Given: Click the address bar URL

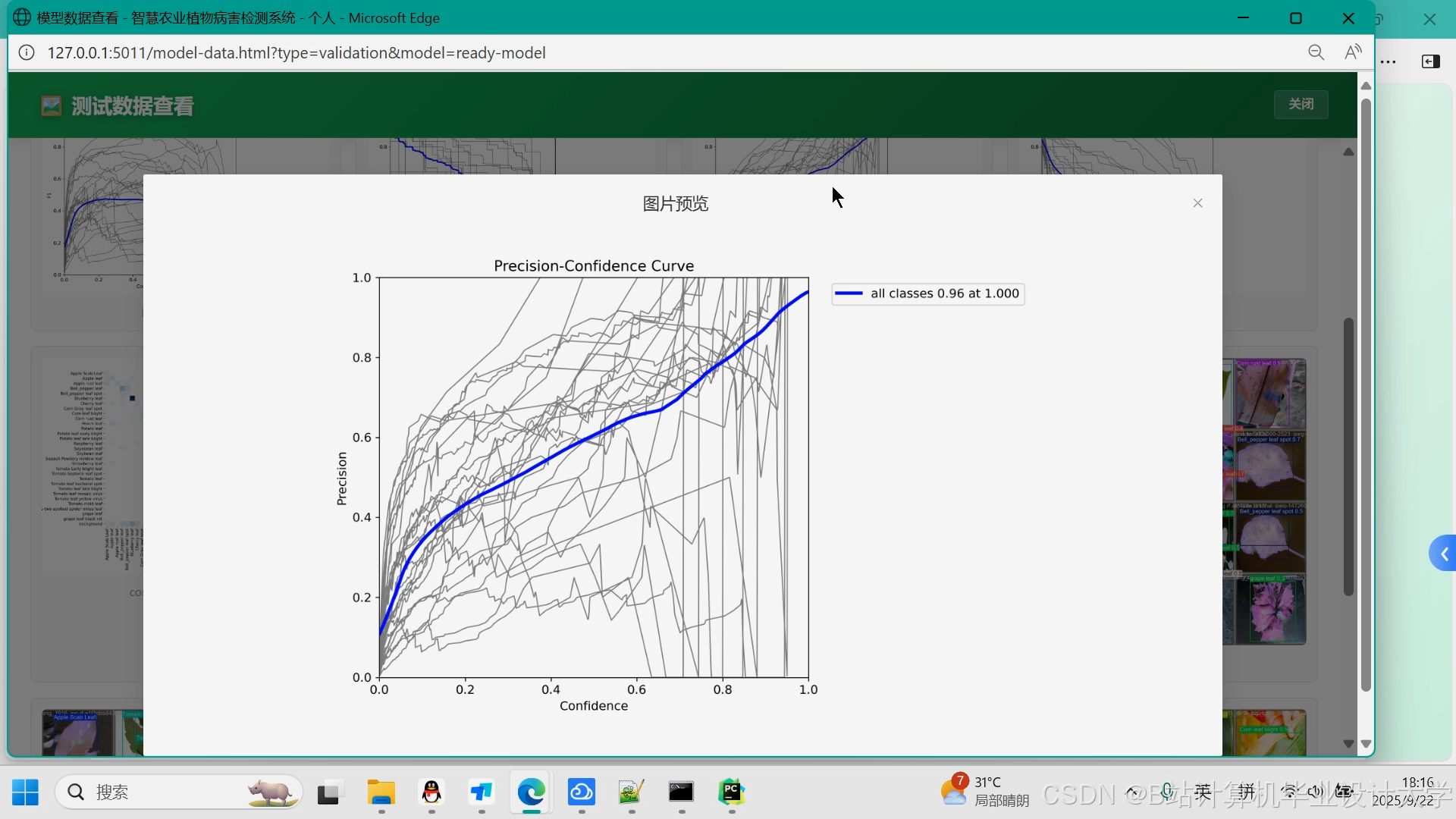Looking at the screenshot, I should [x=296, y=53].
